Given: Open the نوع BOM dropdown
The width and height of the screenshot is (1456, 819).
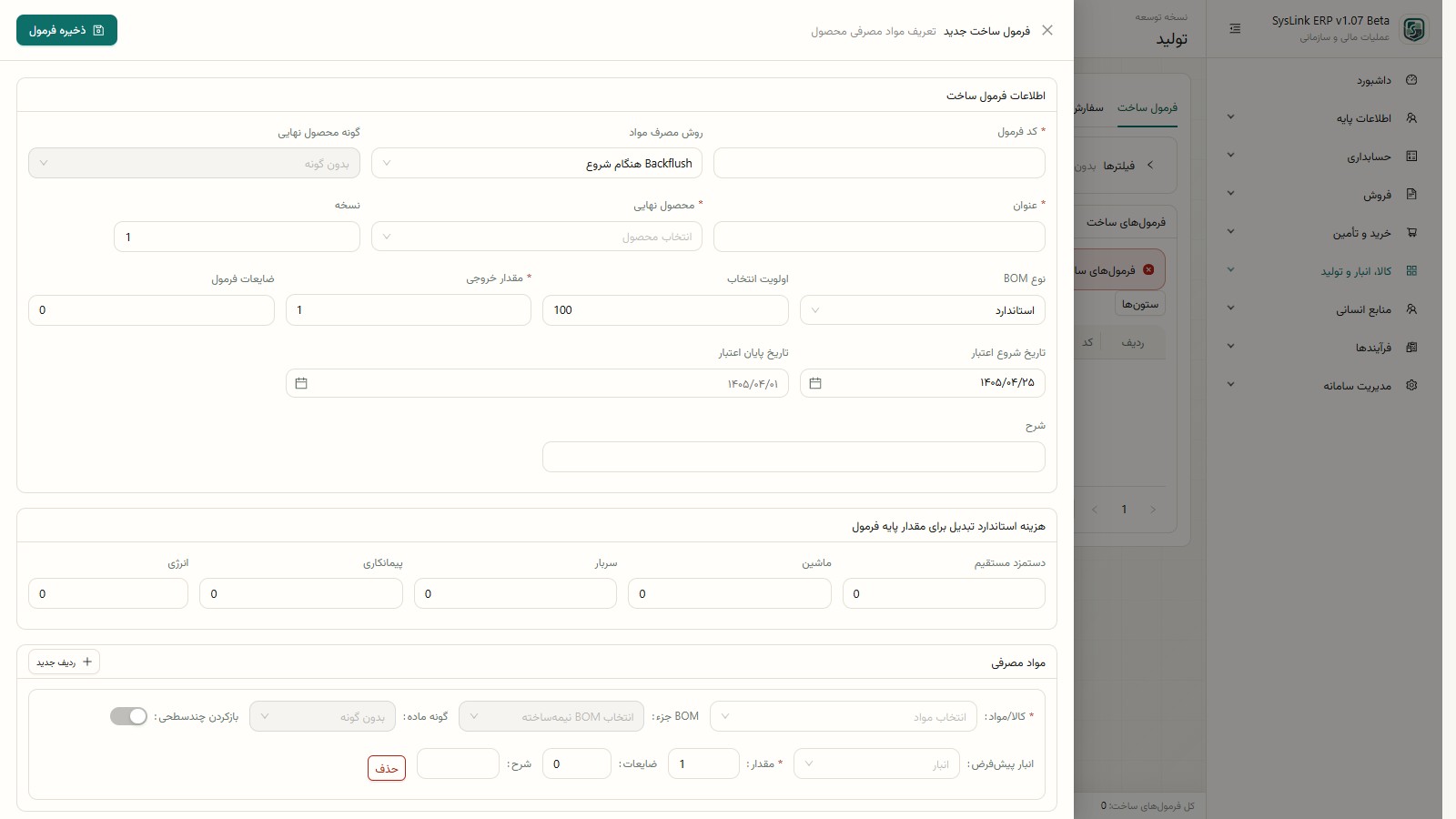Looking at the screenshot, I should click(923, 310).
